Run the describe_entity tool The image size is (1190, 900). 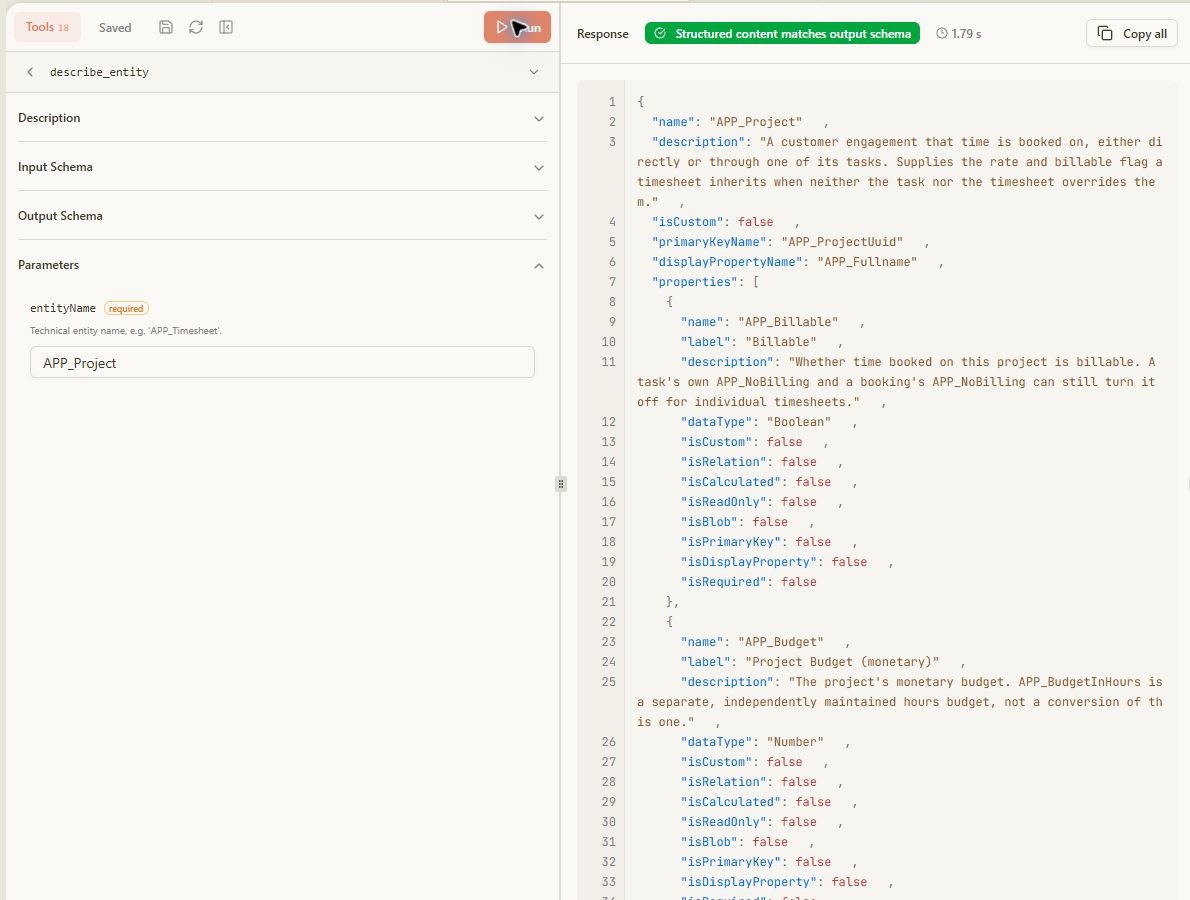[x=517, y=27]
